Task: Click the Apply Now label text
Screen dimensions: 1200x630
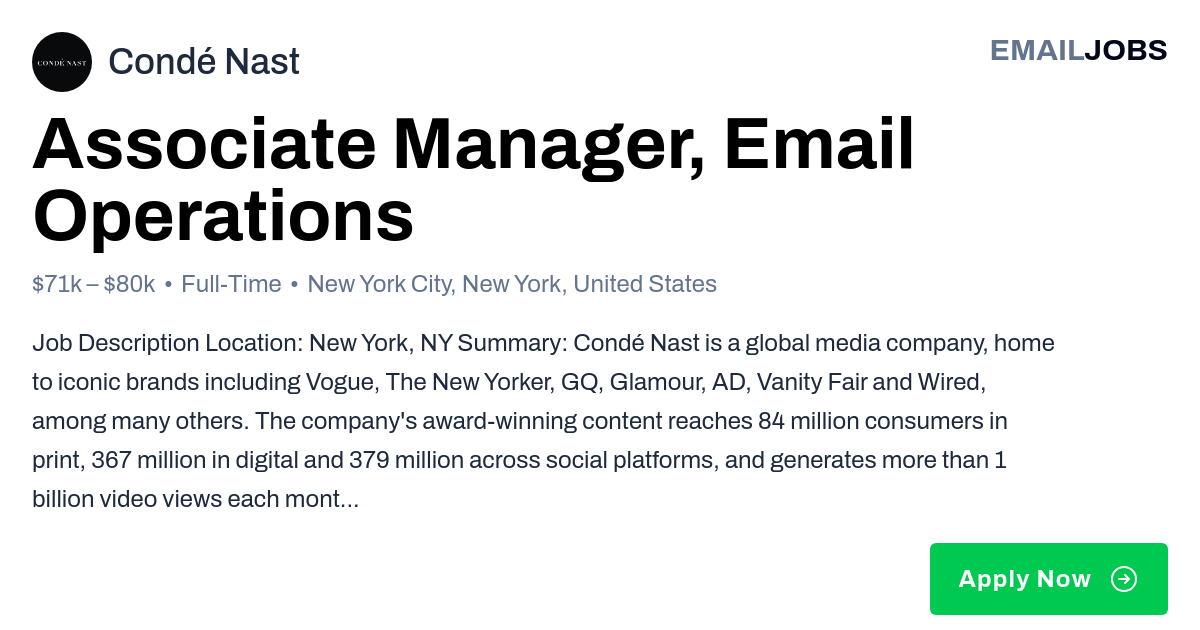Action: pos(1024,579)
